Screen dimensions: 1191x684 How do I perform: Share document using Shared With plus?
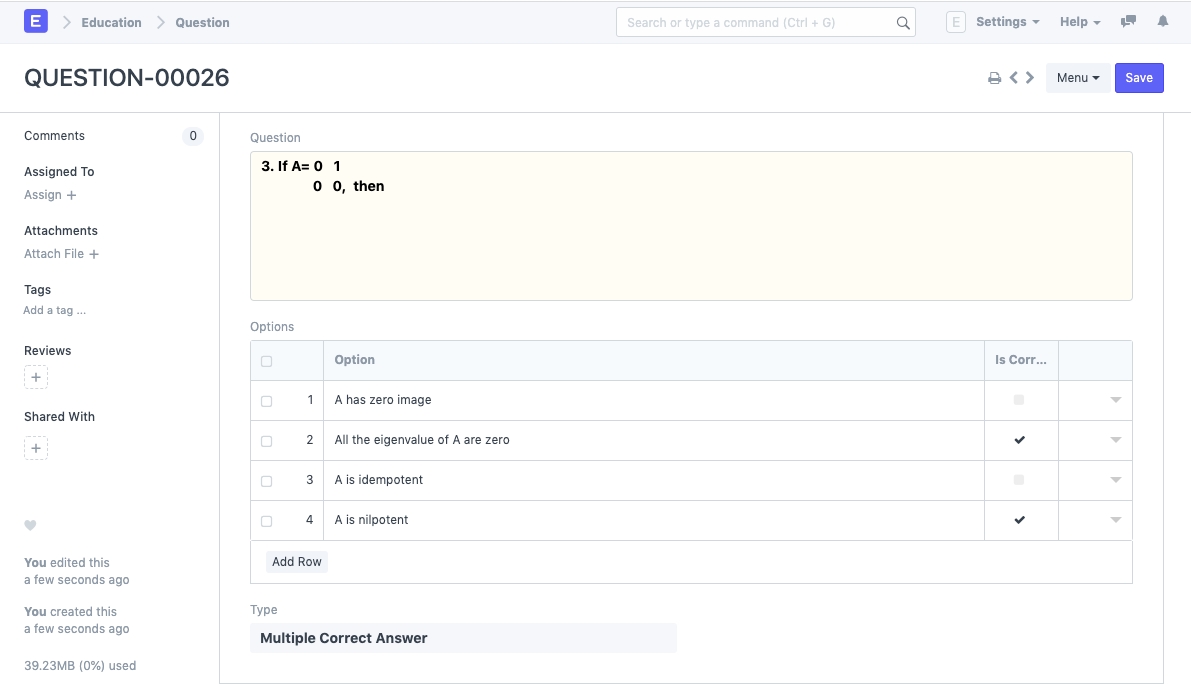(36, 449)
